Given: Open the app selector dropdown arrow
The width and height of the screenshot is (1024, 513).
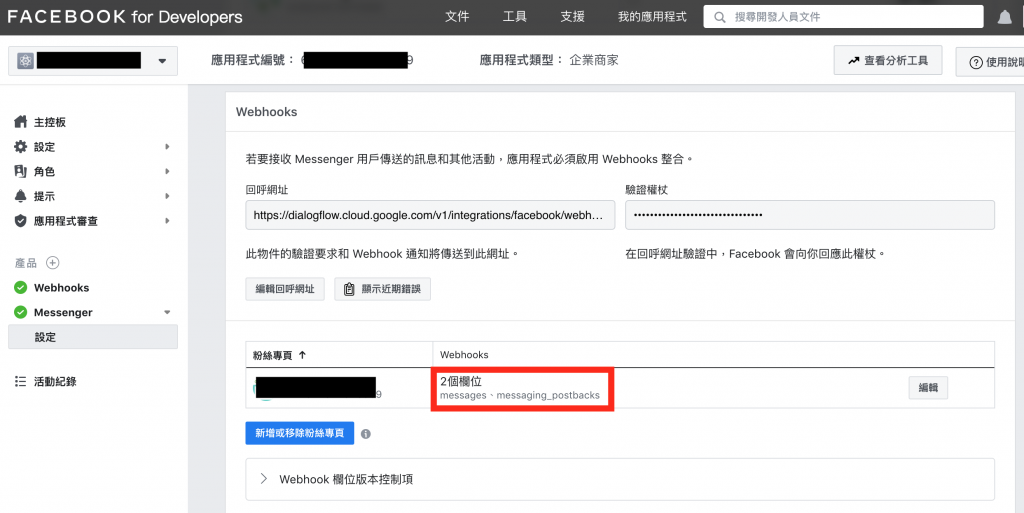Looking at the screenshot, I should 162,61.
